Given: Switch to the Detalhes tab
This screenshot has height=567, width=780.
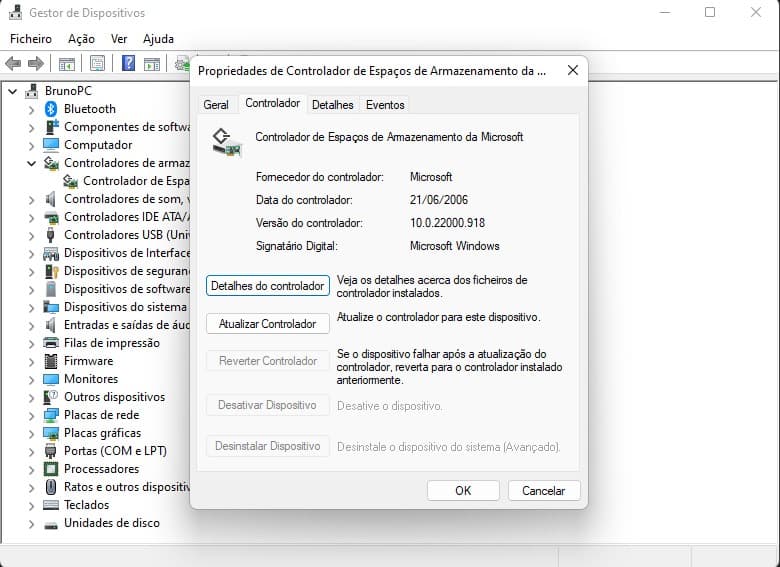Looking at the screenshot, I should pyautogui.click(x=332, y=105).
